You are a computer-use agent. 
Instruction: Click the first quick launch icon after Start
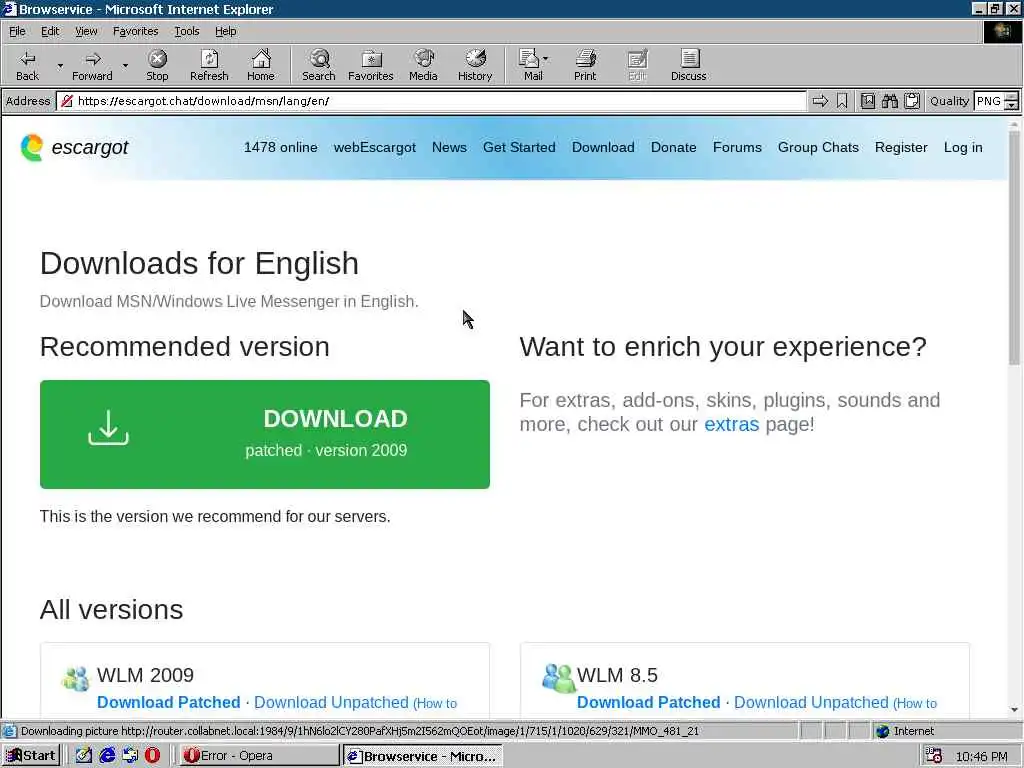click(x=84, y=756)
